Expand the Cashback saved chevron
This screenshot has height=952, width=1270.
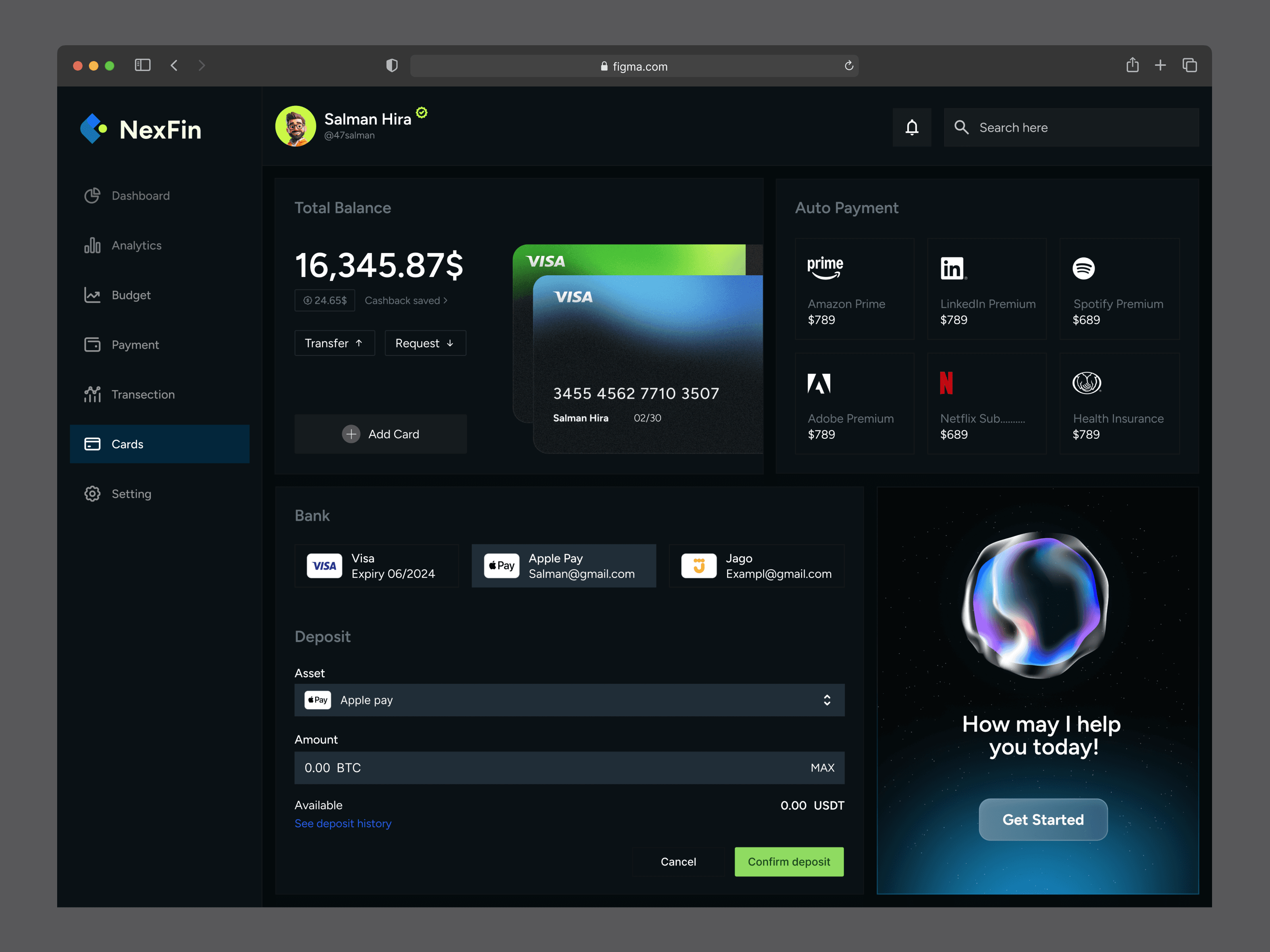tap(445, 300)
